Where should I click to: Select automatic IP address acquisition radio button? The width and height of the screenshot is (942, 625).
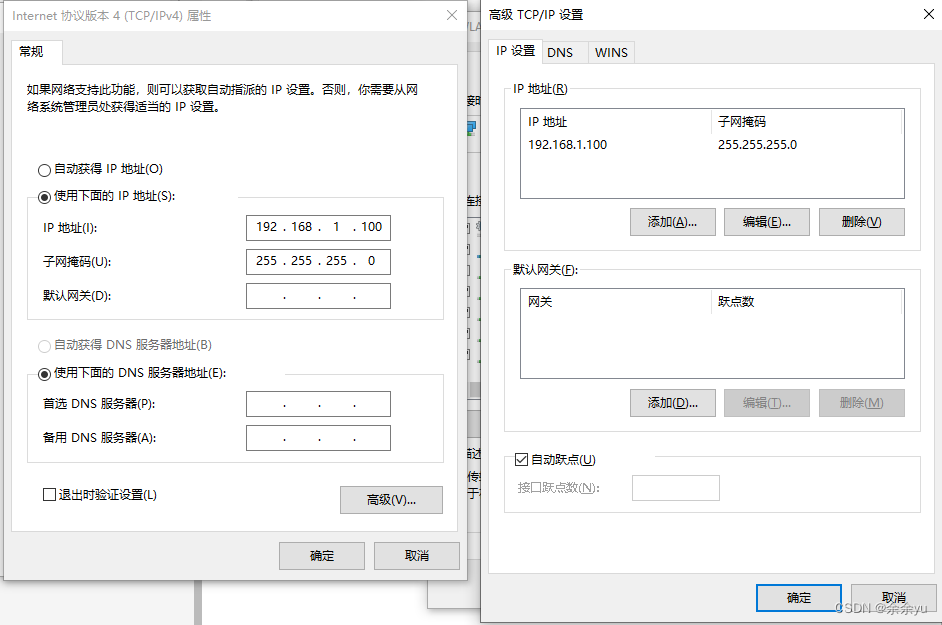[x=44, y=170]
